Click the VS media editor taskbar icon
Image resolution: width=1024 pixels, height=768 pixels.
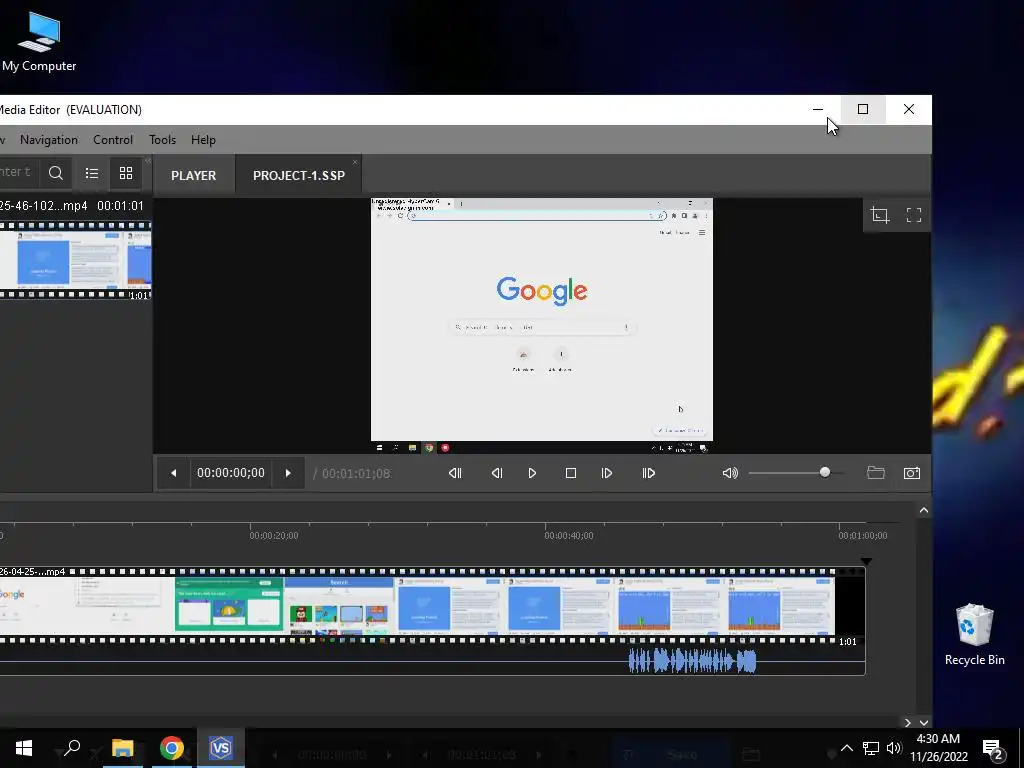point(221,748)
